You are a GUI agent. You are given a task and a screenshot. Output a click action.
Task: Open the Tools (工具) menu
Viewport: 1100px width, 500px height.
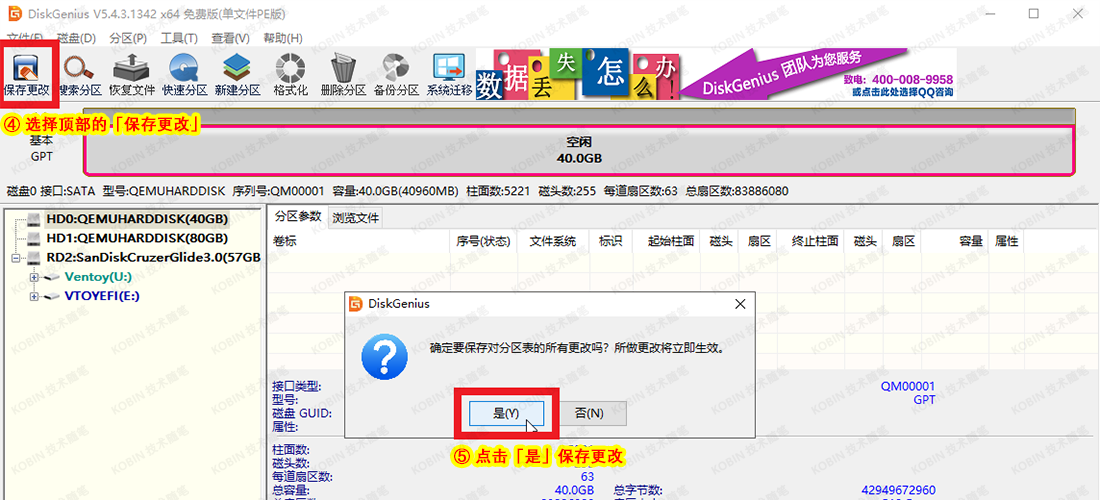click(179, 38)
